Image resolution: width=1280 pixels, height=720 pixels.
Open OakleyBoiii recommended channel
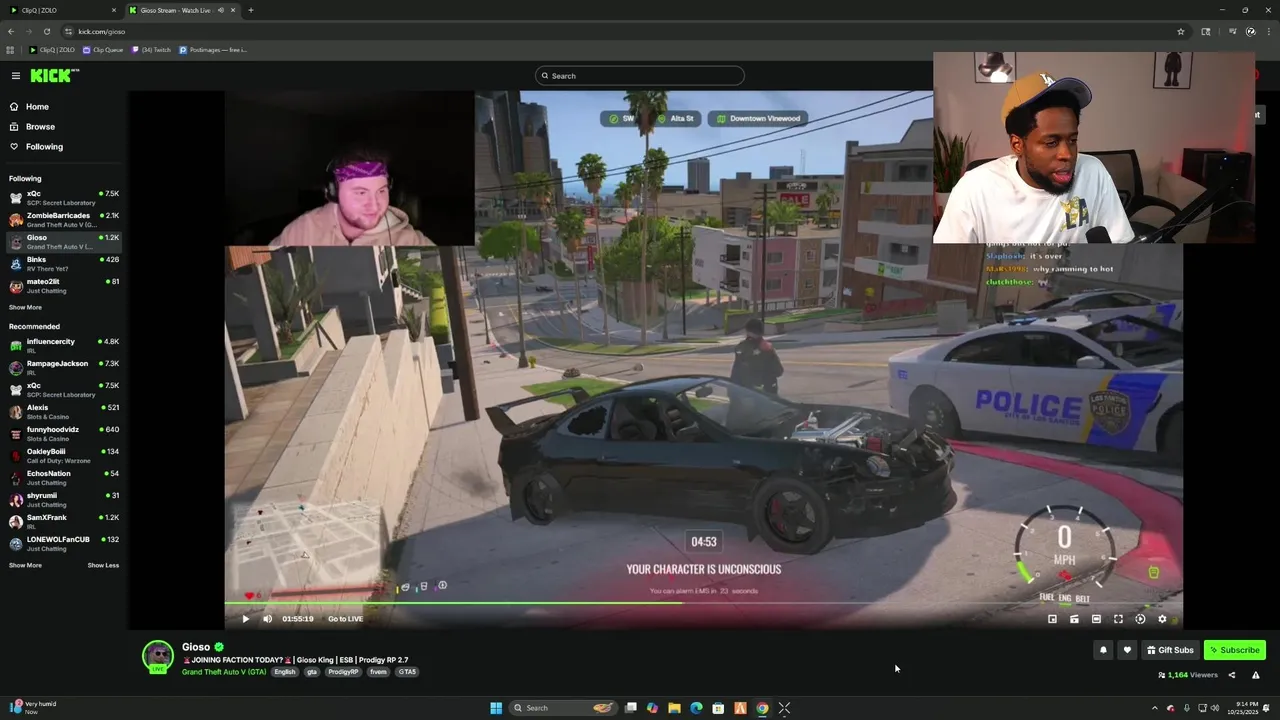pyautogui.click(x=64, y=456)
